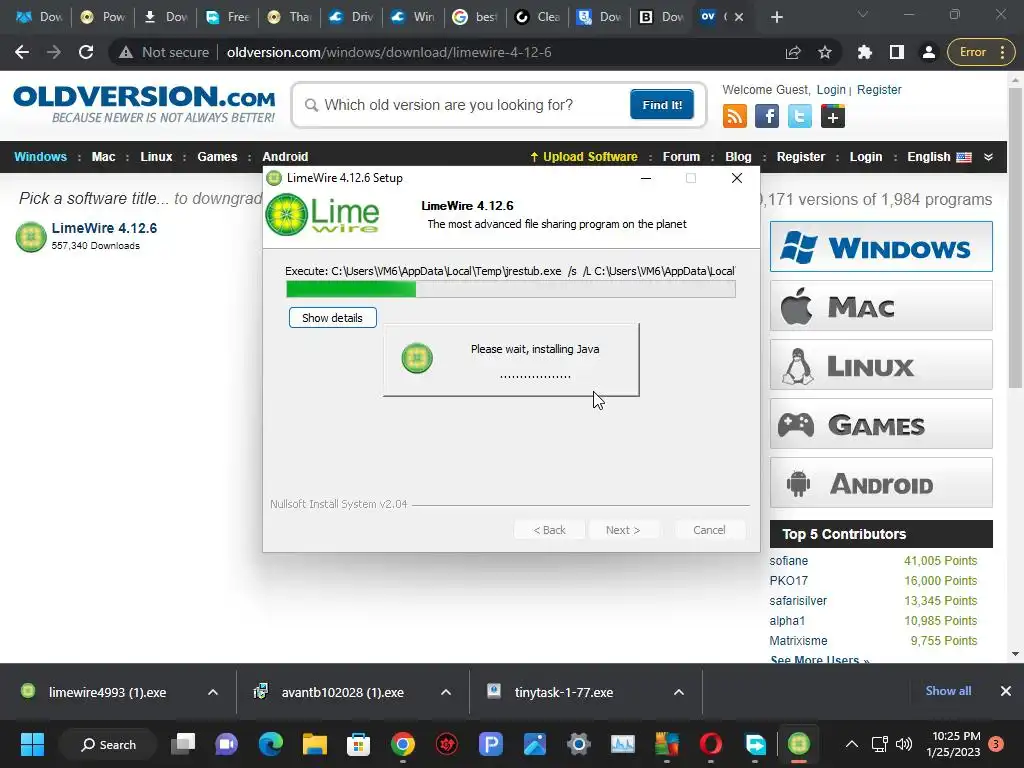The image size is (1024, 768).
Task: Open the Mac nav tab
Action: 103,157
